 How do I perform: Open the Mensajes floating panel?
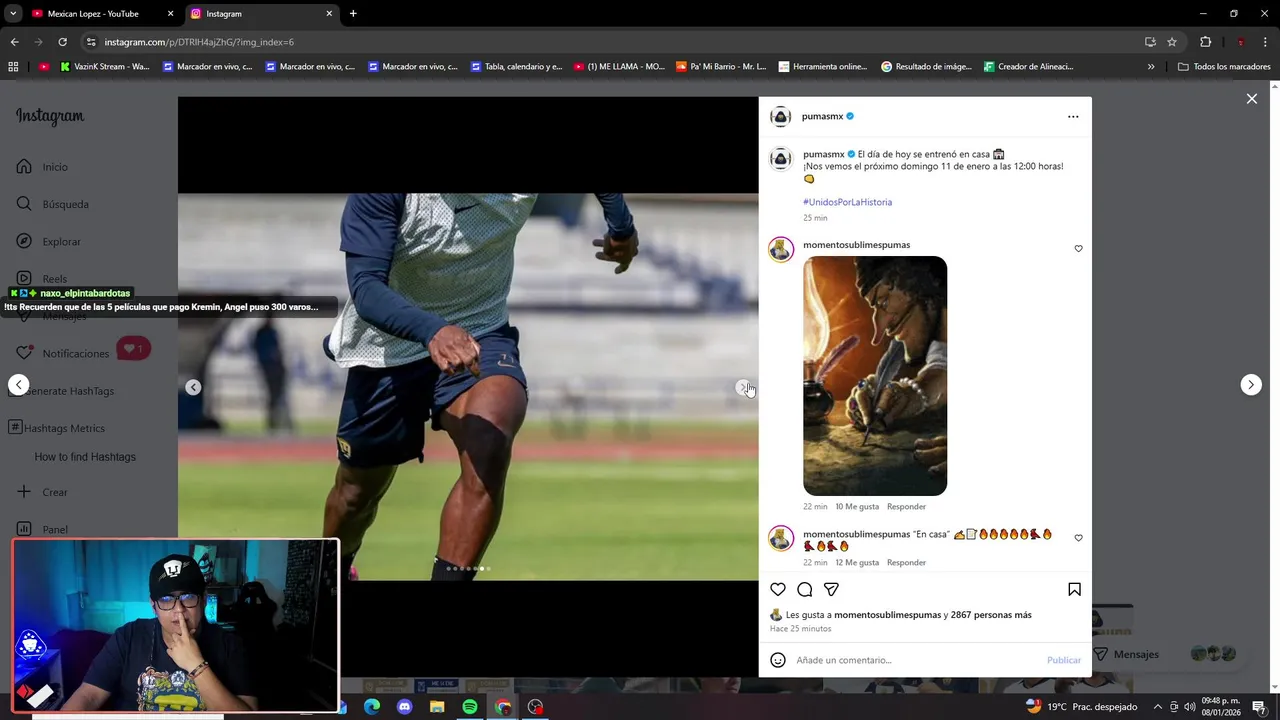[x=1165, y=654]
